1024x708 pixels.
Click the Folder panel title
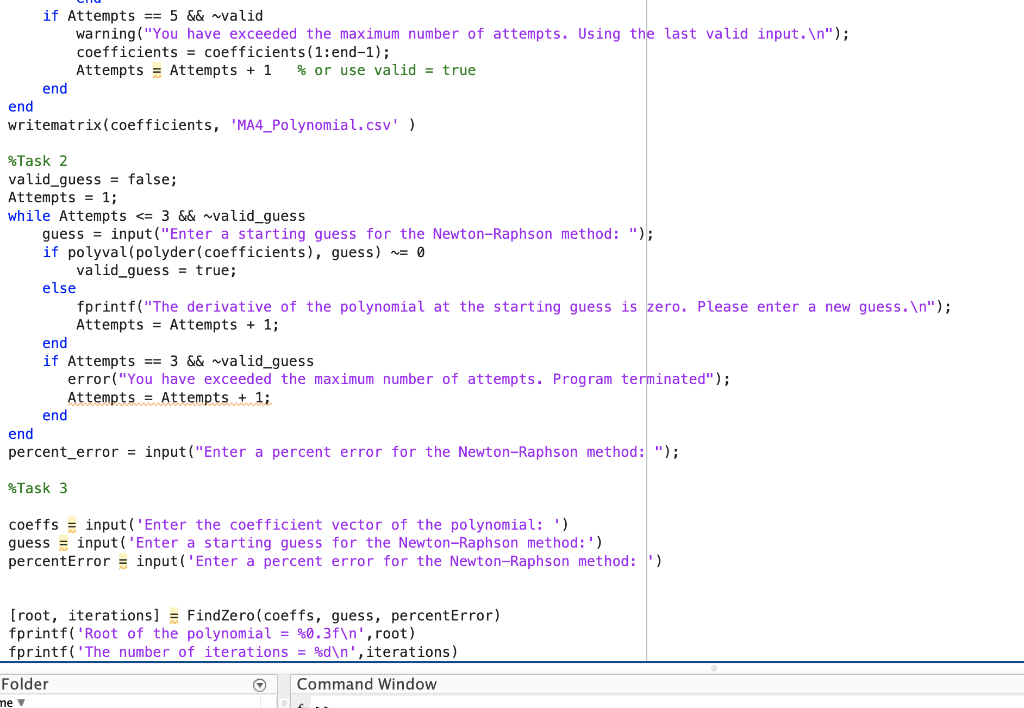(25, 684)
